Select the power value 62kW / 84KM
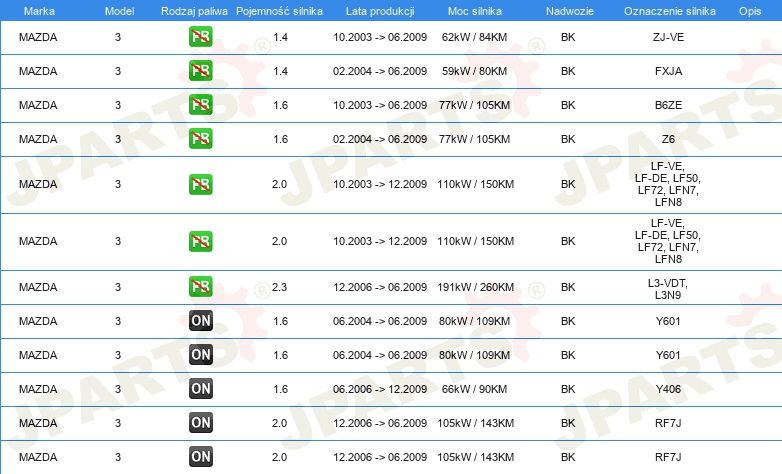This screenshot has height=474, width=782. 474,37
